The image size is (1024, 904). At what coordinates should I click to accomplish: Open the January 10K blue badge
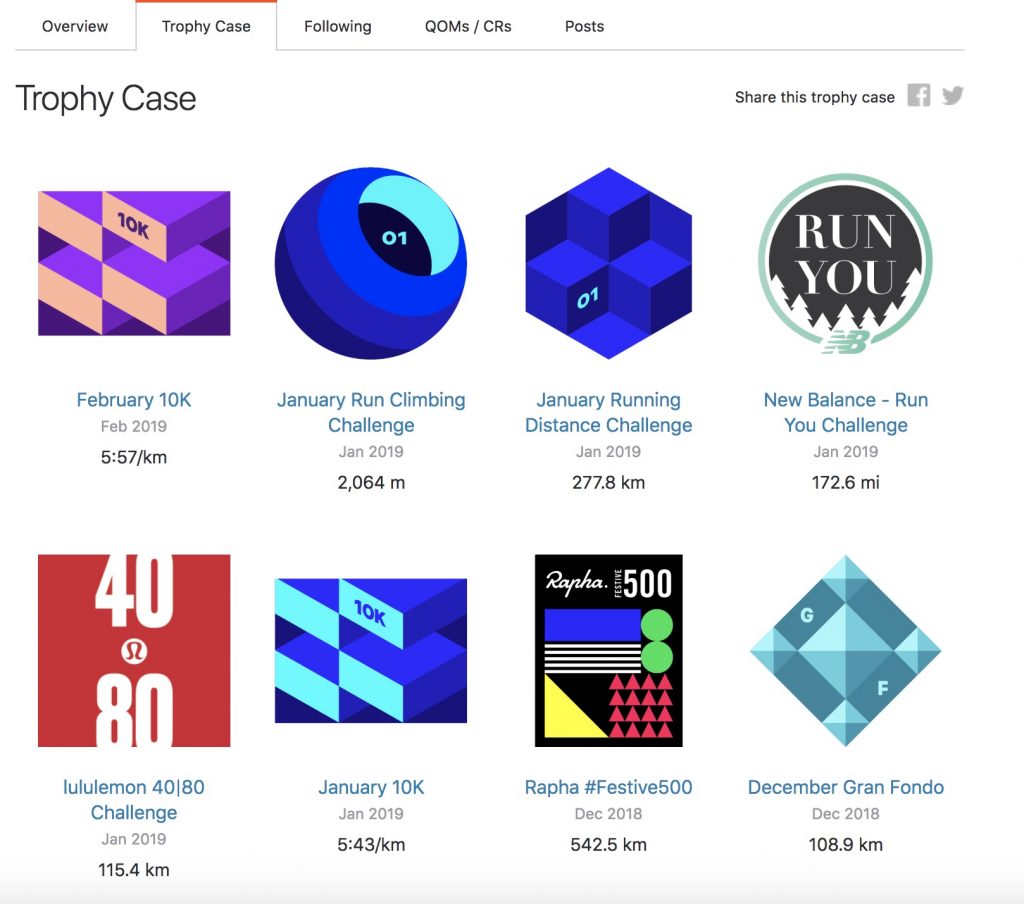[x=371, y=651]
